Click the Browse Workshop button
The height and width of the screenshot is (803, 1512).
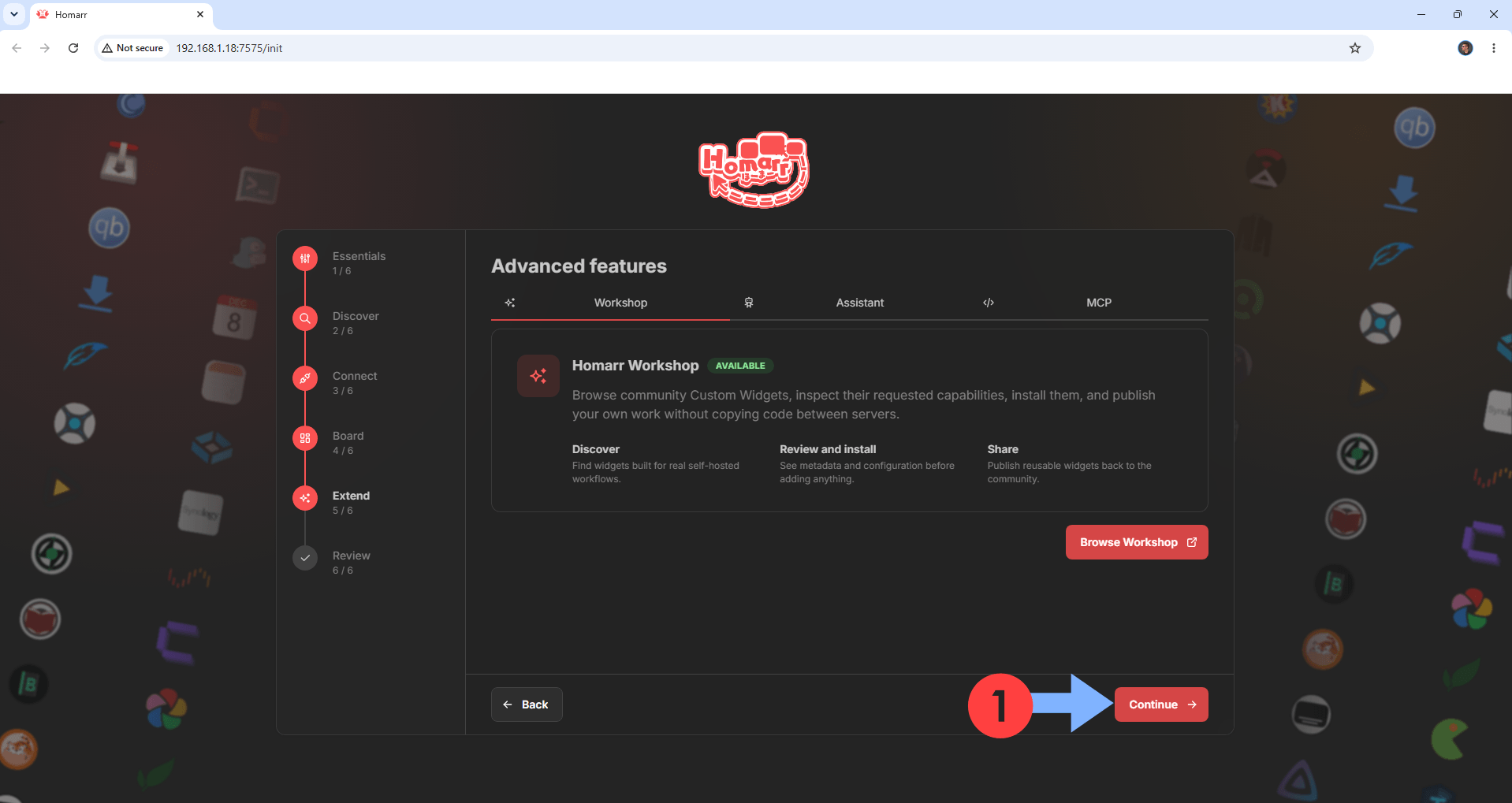pos(1137,542)
